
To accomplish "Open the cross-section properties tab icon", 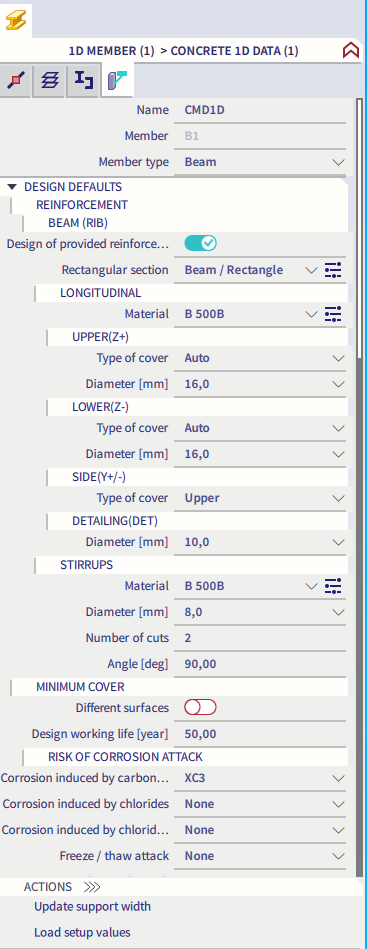I will click(x=83, y=80).
